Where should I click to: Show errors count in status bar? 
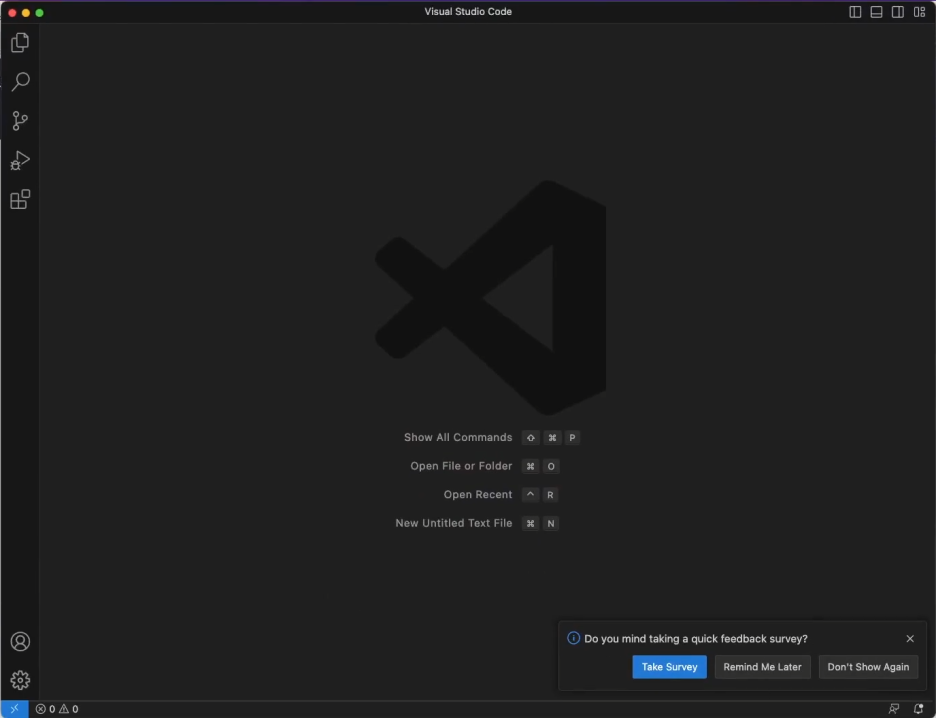coord(45,709)
